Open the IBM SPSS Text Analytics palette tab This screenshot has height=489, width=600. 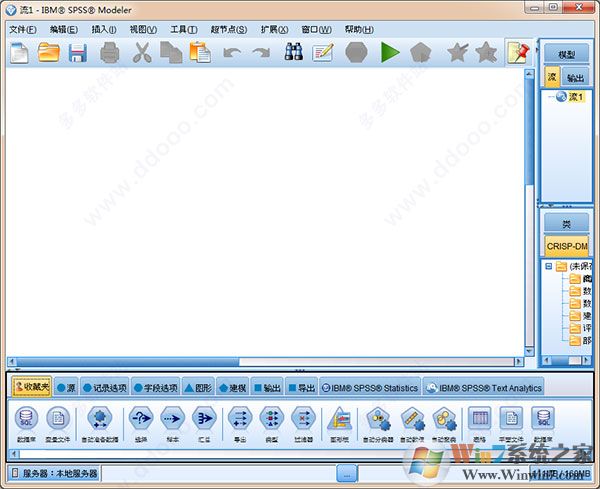point(483,388)
